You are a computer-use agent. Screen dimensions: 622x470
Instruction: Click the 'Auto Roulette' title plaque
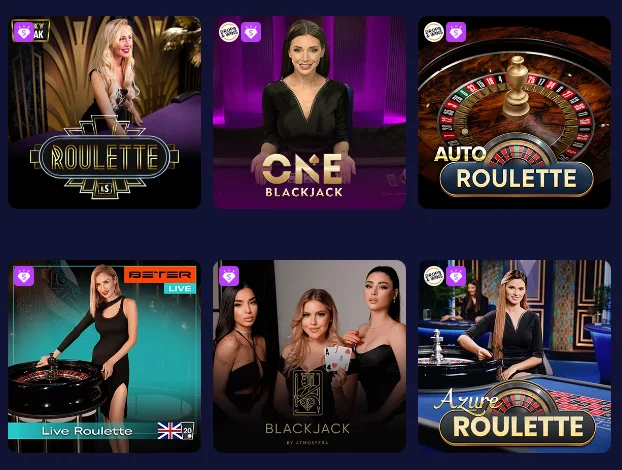514,171
